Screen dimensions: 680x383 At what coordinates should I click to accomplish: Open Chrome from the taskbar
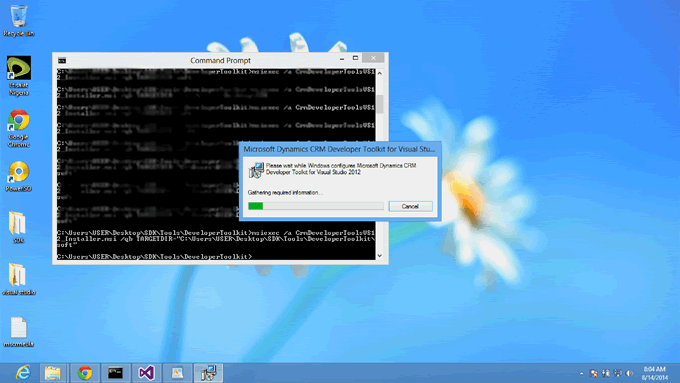pos(85,373)
